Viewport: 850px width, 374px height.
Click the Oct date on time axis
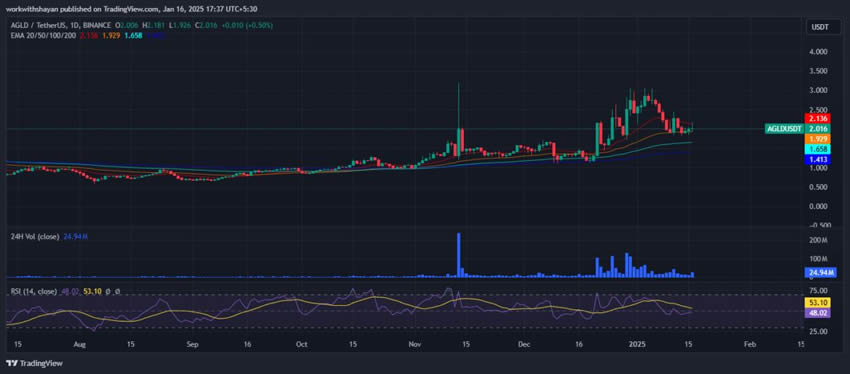coord(302,344)
